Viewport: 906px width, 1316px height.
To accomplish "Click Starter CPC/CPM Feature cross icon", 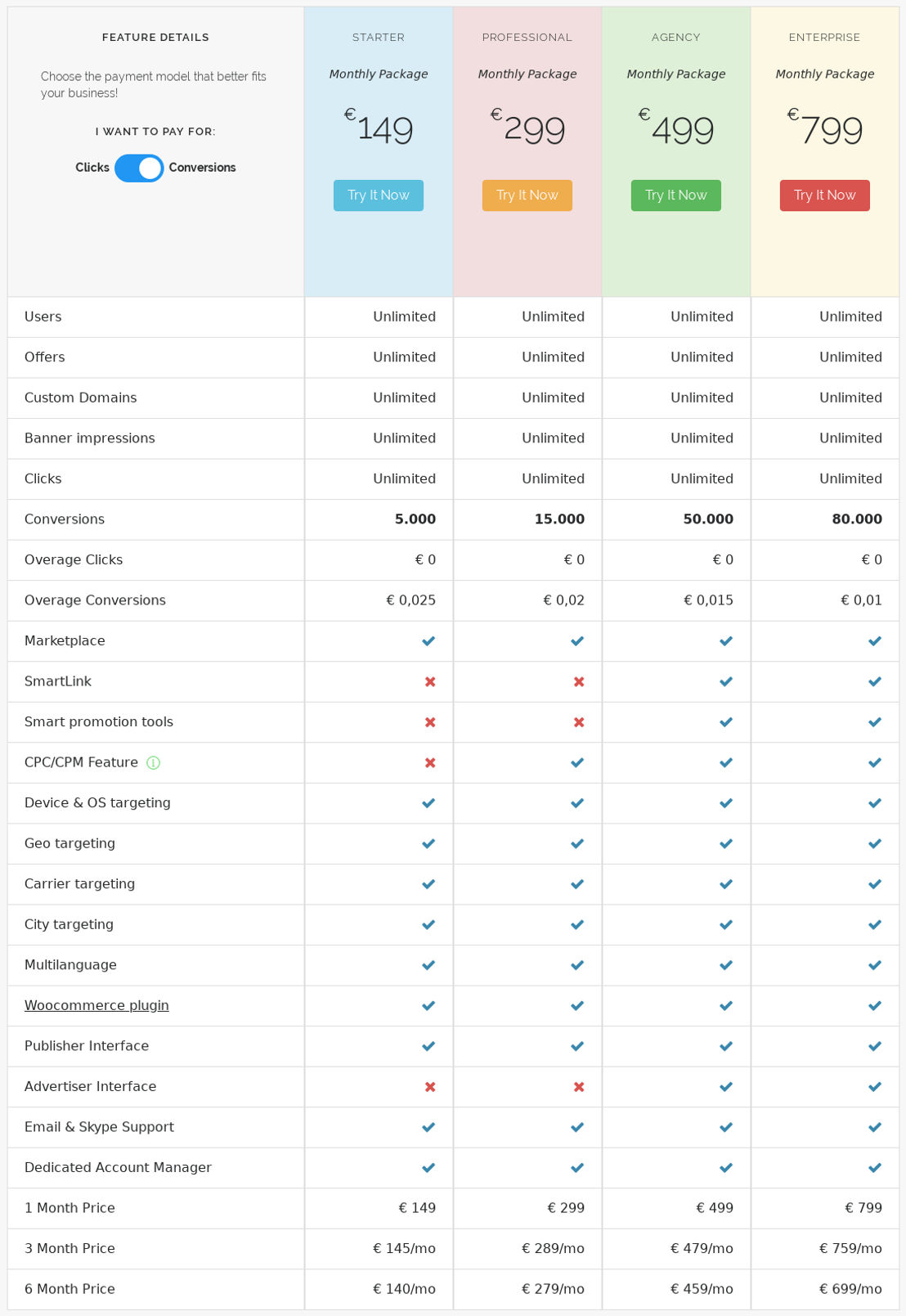I will point(430,762).
